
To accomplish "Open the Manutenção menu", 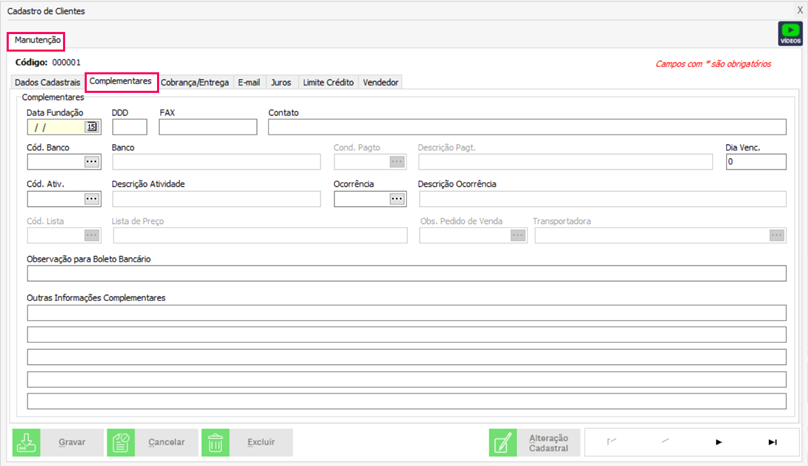I will [x=38, y=41].
